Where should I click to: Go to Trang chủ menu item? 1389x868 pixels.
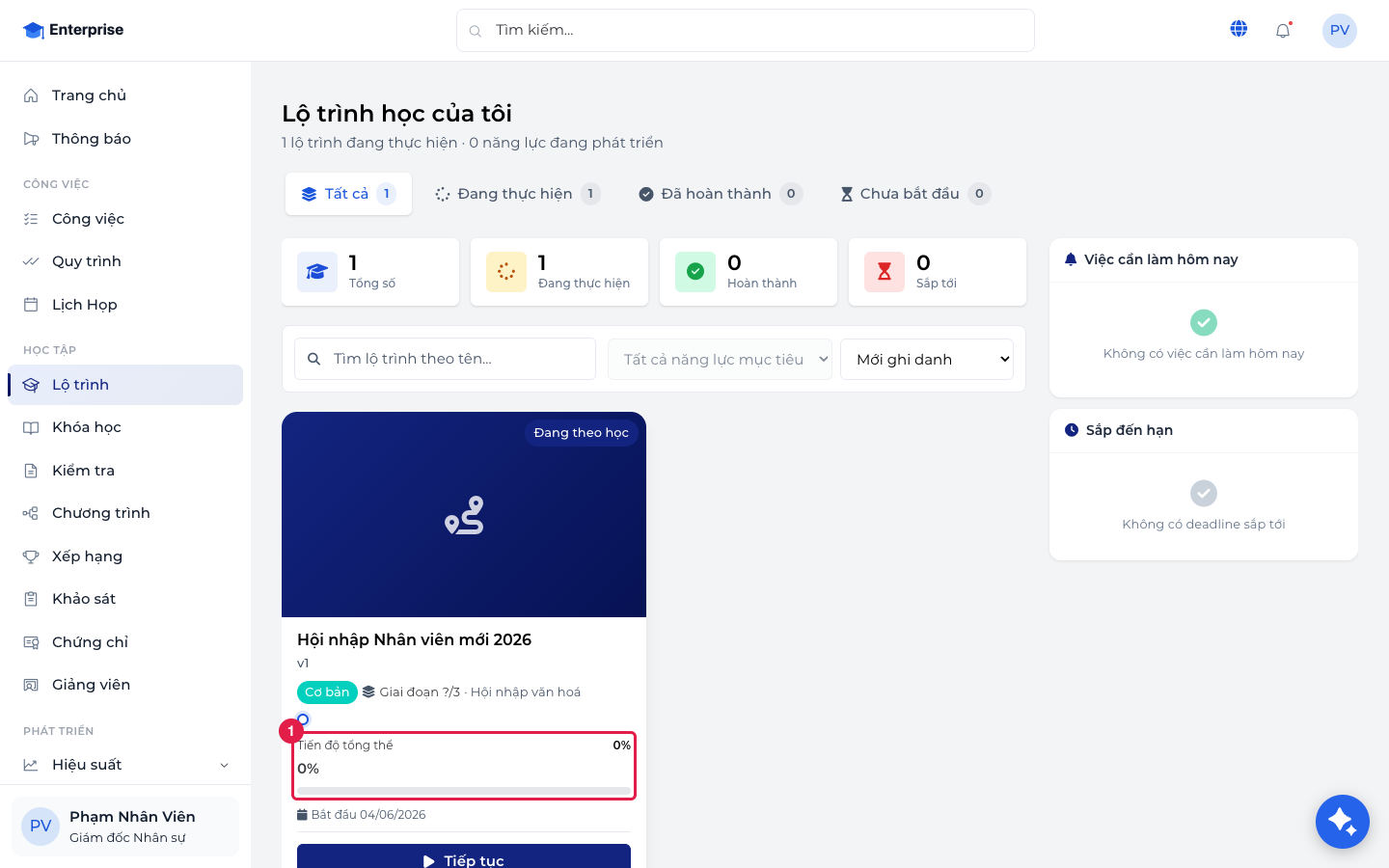[125, 95]
